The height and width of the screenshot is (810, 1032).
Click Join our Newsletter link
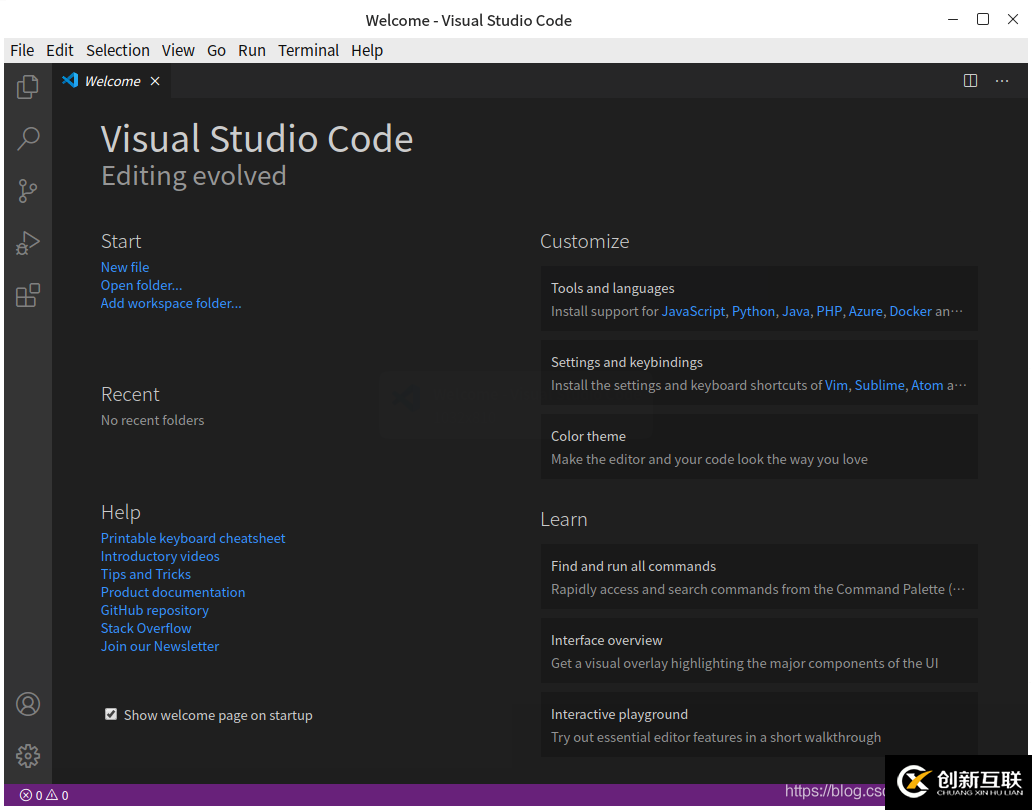tap(160, 646)
